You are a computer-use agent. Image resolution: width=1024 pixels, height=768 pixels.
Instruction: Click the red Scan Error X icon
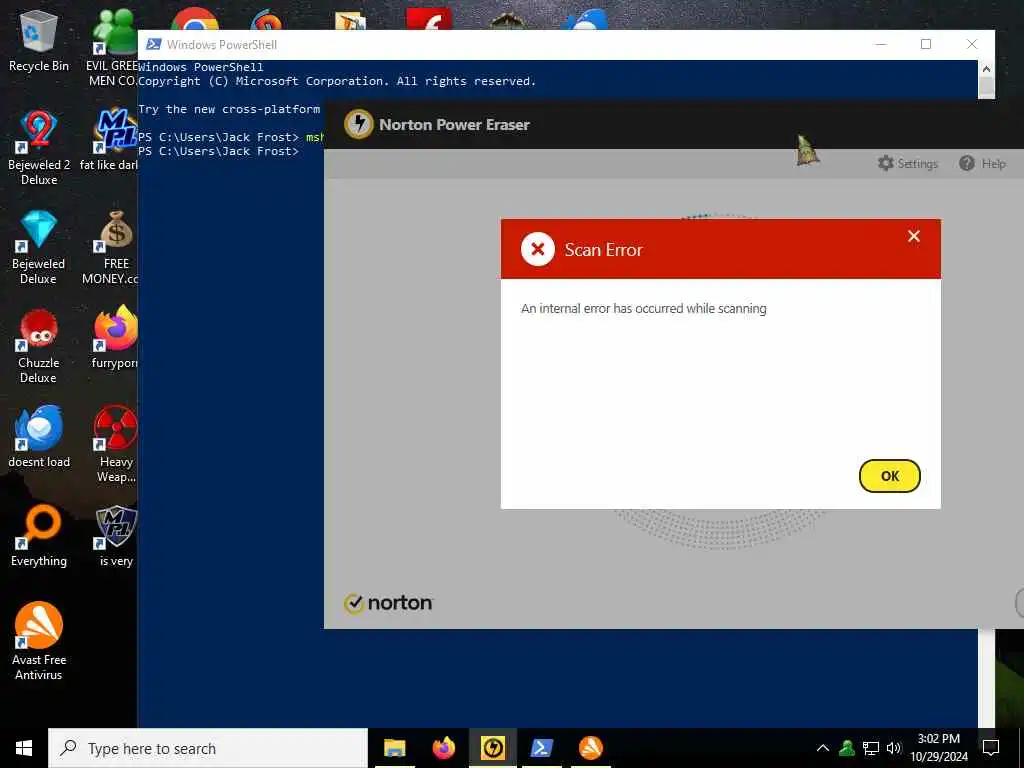[537, 249]
